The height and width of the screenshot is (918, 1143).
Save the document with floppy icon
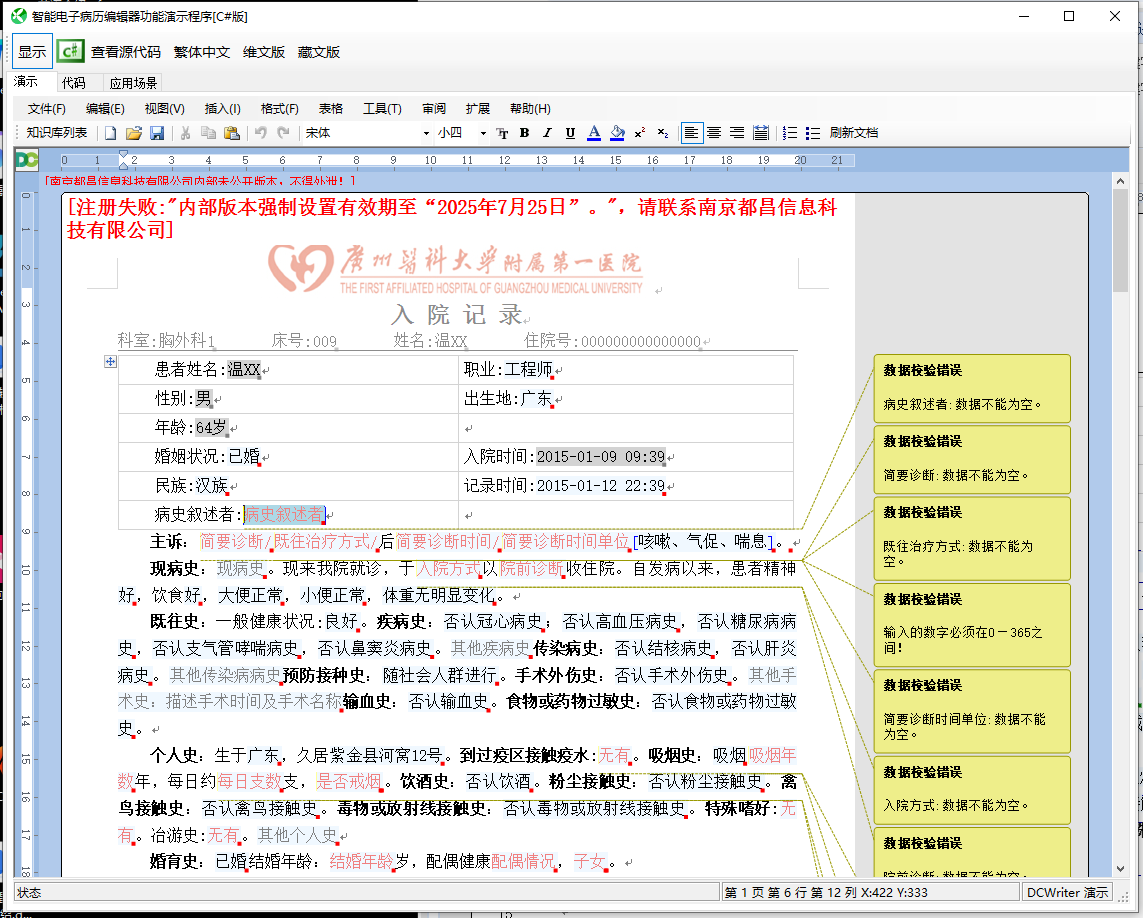click(x=157, y=133)
